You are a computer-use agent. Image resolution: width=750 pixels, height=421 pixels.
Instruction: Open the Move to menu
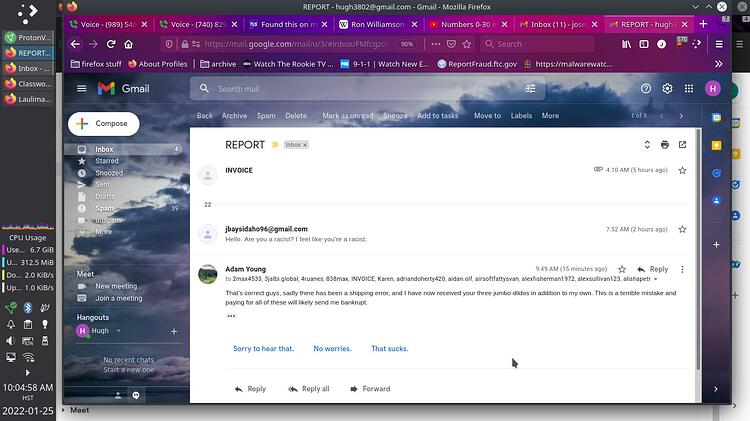pos(487,116)
